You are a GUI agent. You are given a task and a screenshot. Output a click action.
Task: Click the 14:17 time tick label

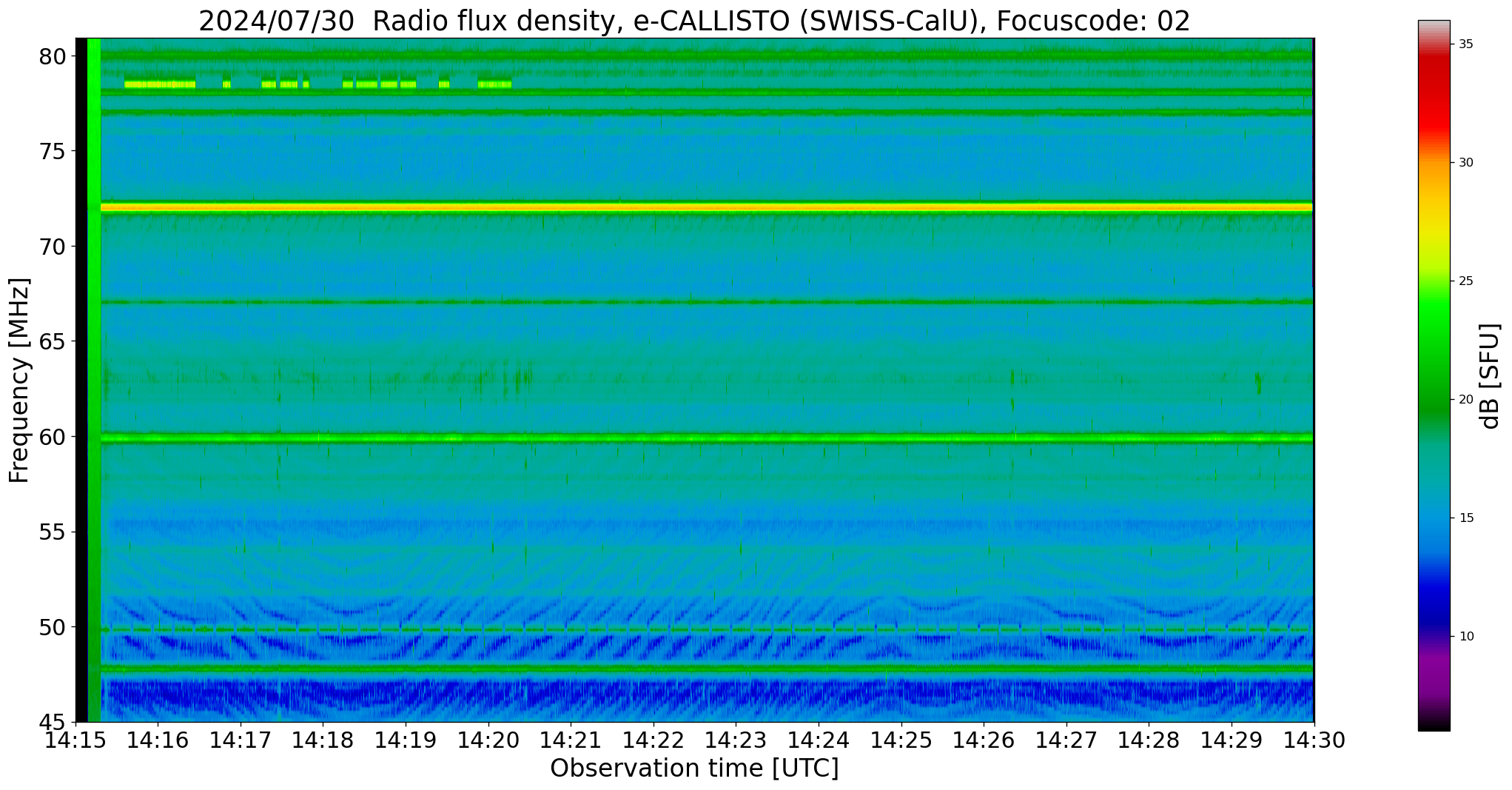coord(240,740)
